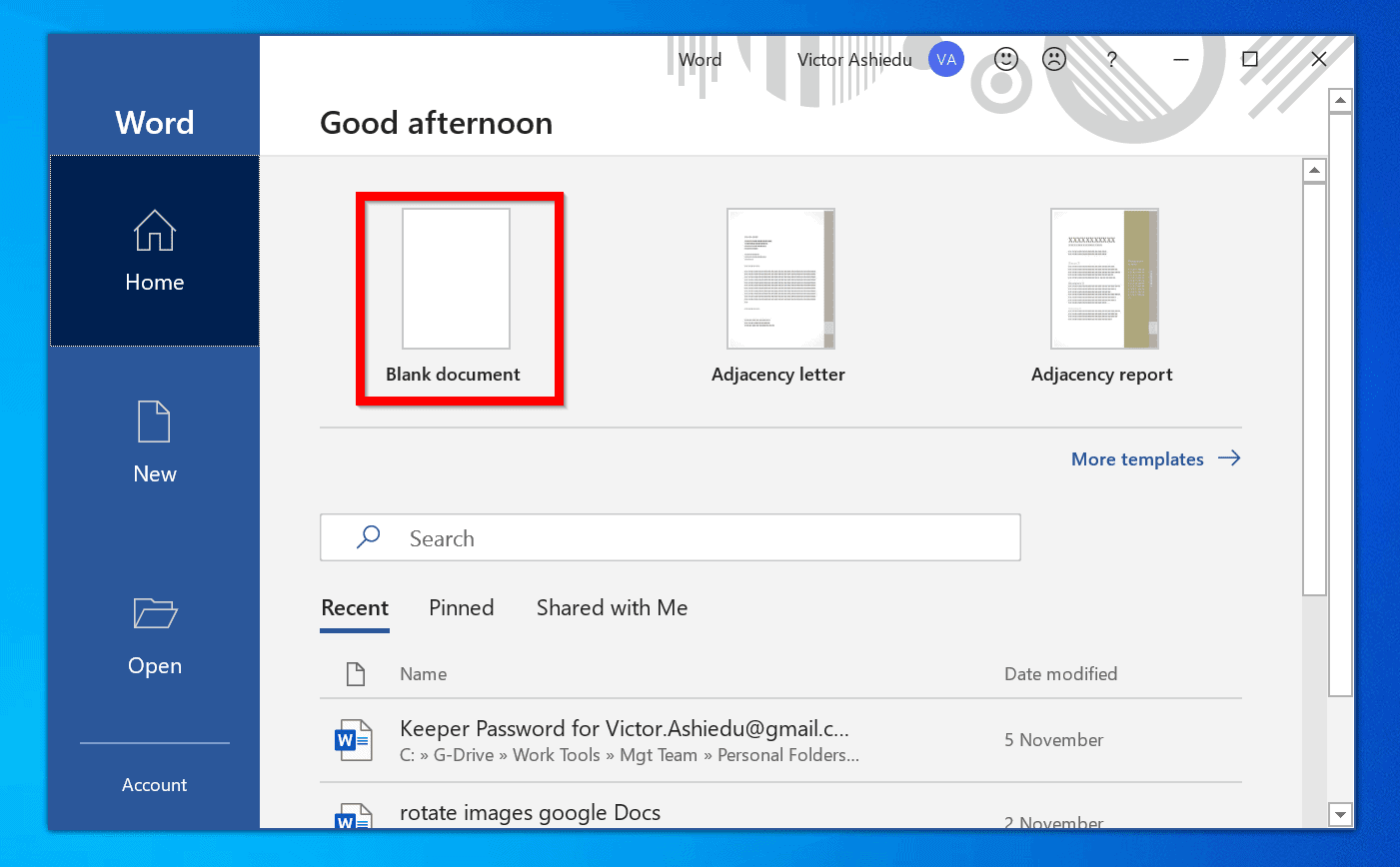Select the Recent tab

point(355,607)
